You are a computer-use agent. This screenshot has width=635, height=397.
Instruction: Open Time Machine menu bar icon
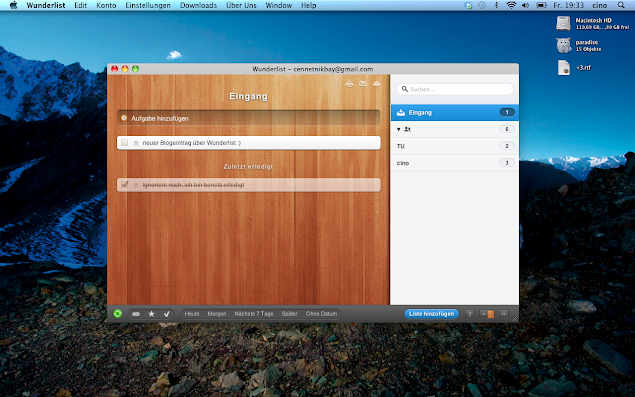coord(482,5)
